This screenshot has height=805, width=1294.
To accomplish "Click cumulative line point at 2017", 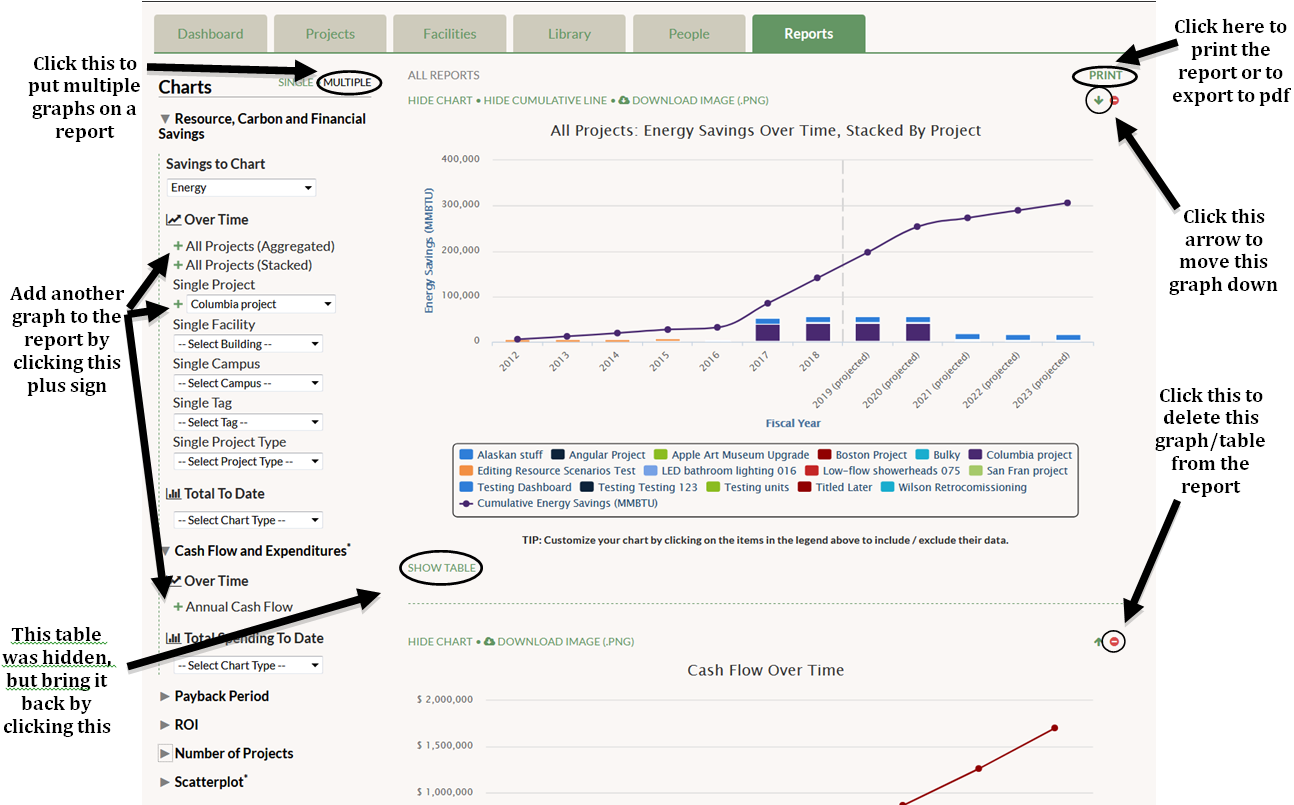I will [767, 303].
